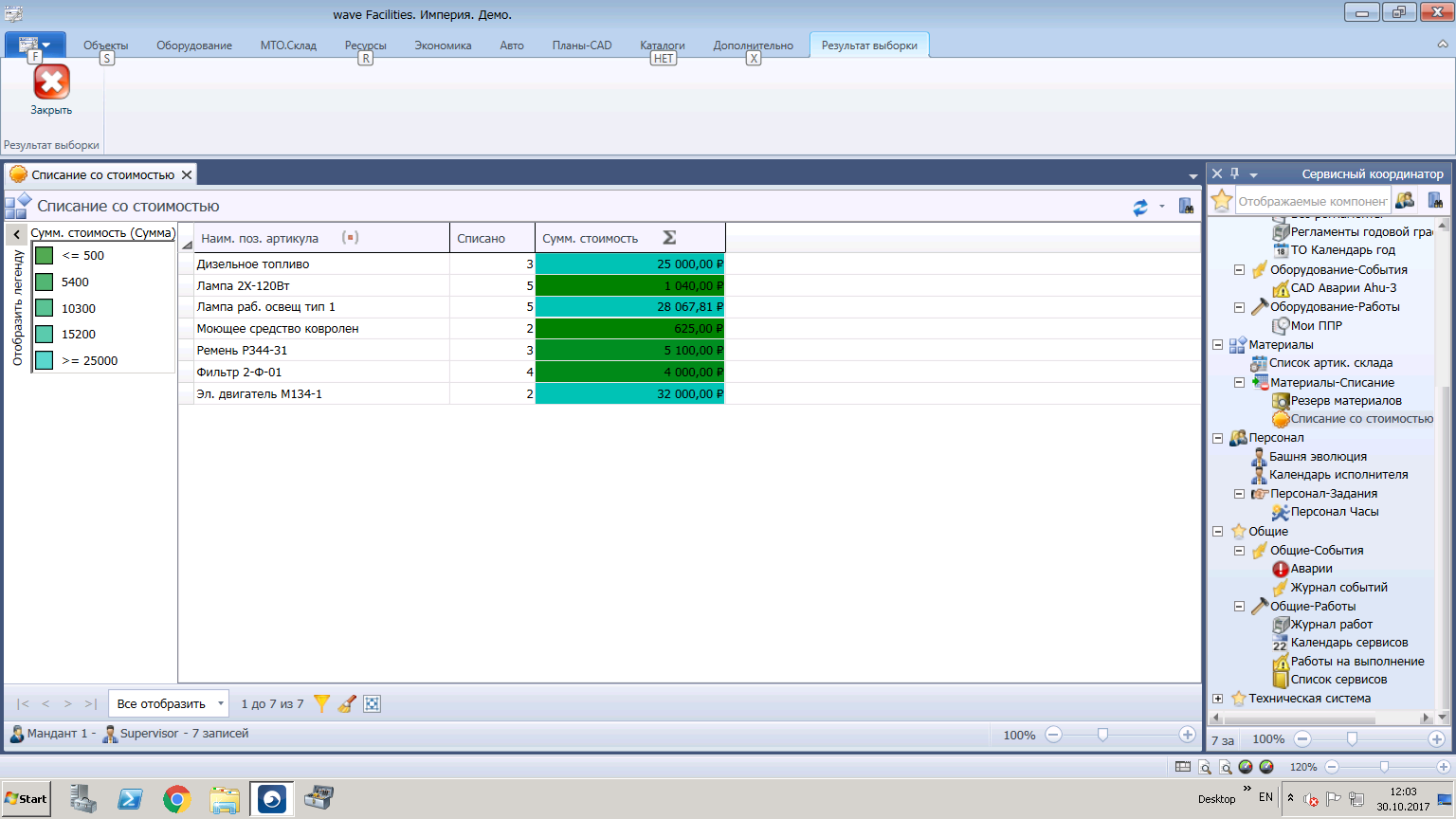The image size is (1456, 819).
Task: Collapse the Оборудование-Работы tree node
Action: (1239, 307)
